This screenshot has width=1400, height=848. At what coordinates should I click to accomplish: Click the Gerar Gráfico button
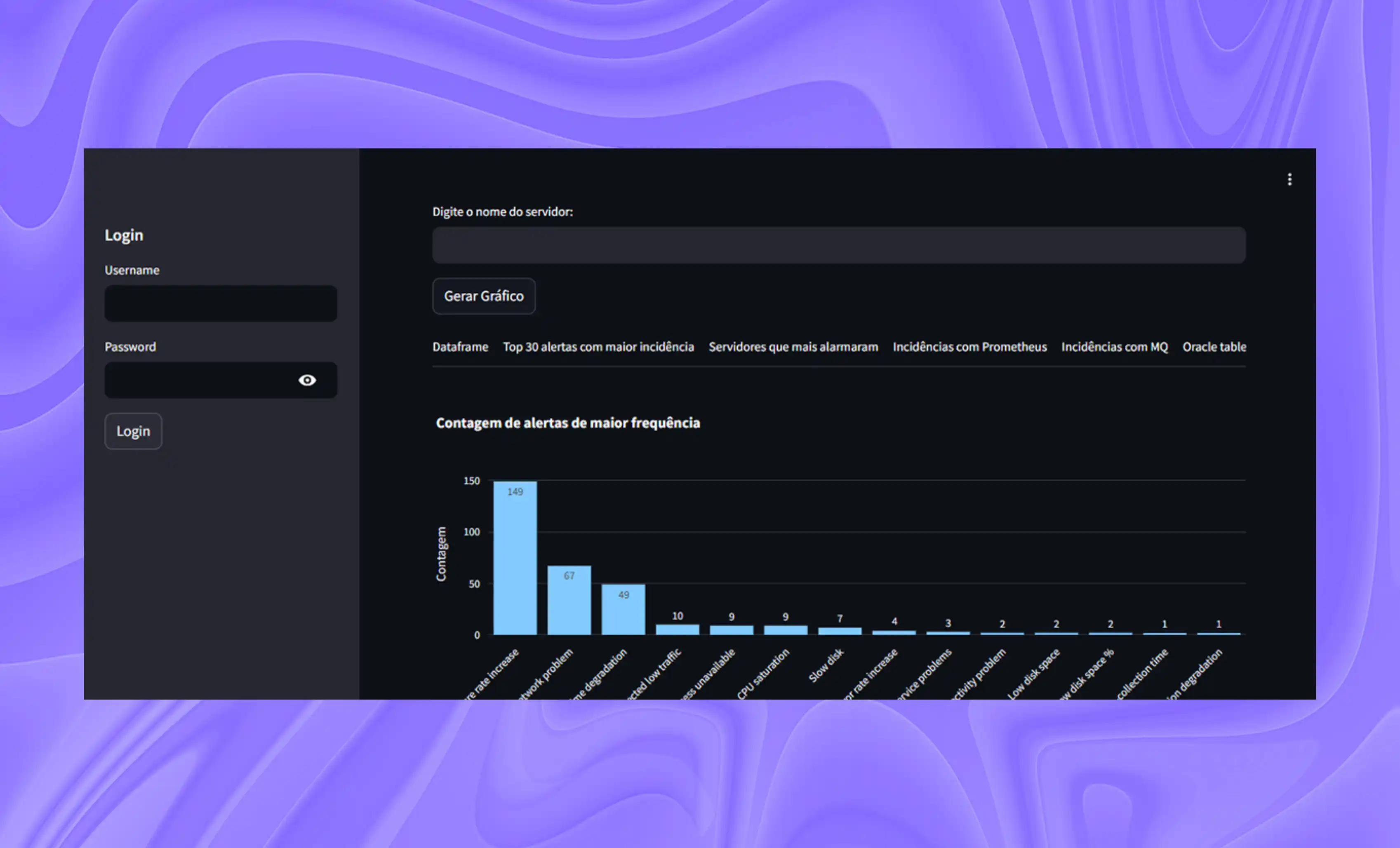484,296
